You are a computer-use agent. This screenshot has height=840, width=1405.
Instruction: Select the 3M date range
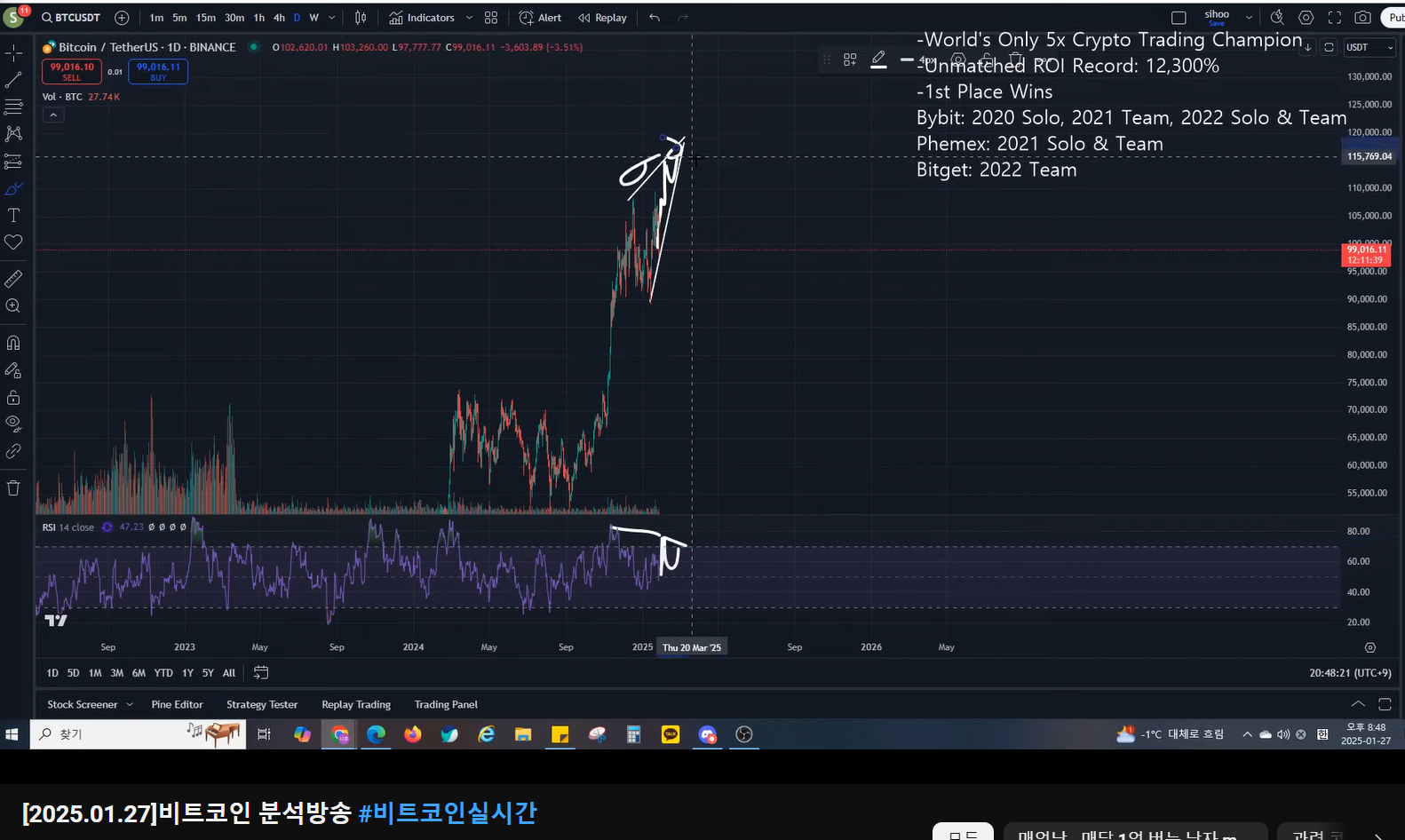click(x=116, y=673)
